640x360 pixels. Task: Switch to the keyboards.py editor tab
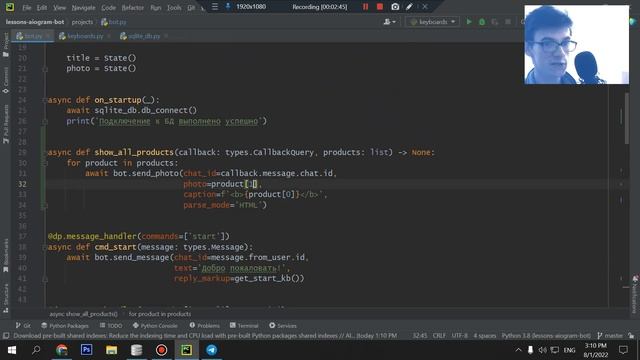click(85, 36)
